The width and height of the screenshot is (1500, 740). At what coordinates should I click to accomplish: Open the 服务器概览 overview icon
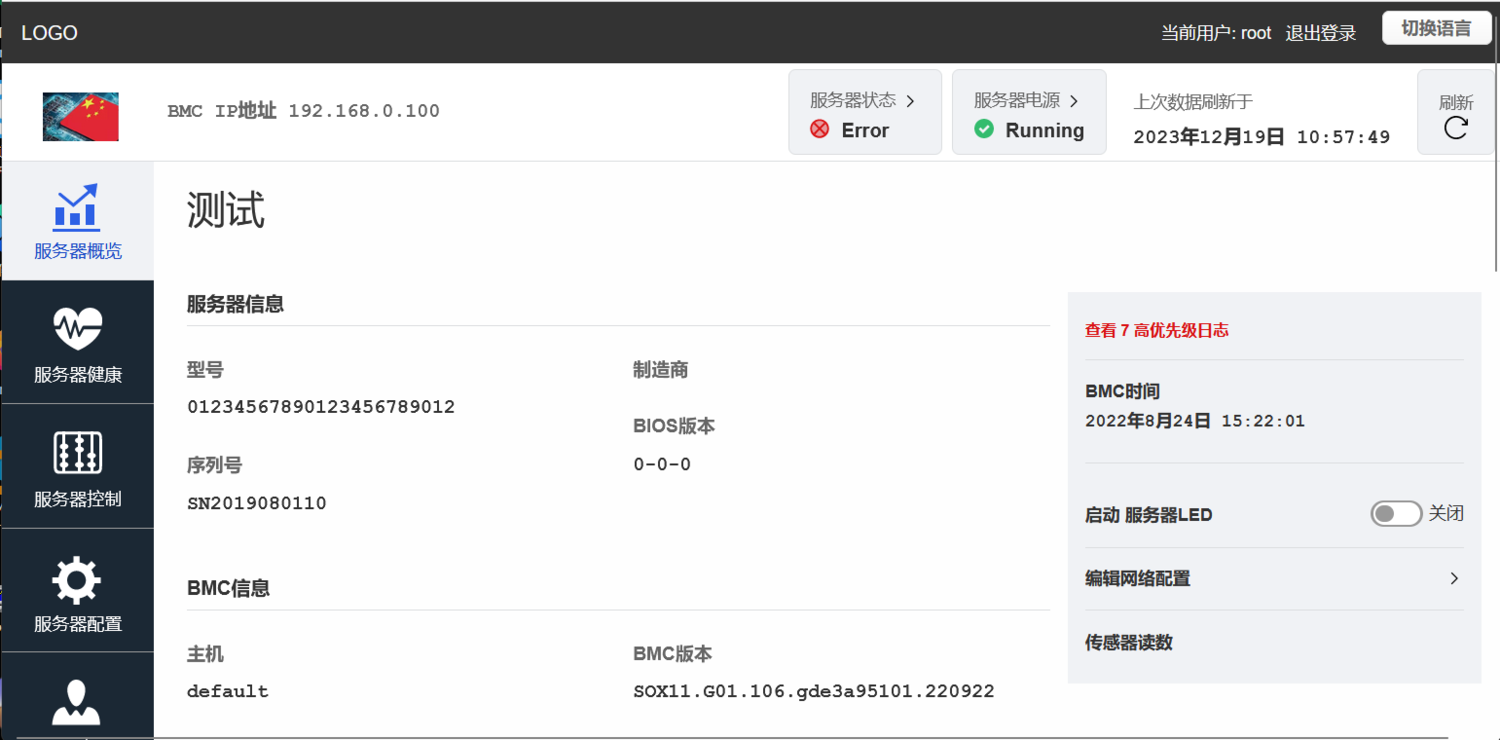[76, 207]
